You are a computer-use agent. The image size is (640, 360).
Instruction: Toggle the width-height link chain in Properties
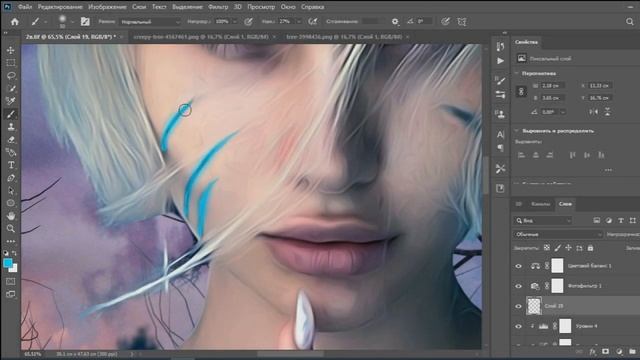(521, 91)
